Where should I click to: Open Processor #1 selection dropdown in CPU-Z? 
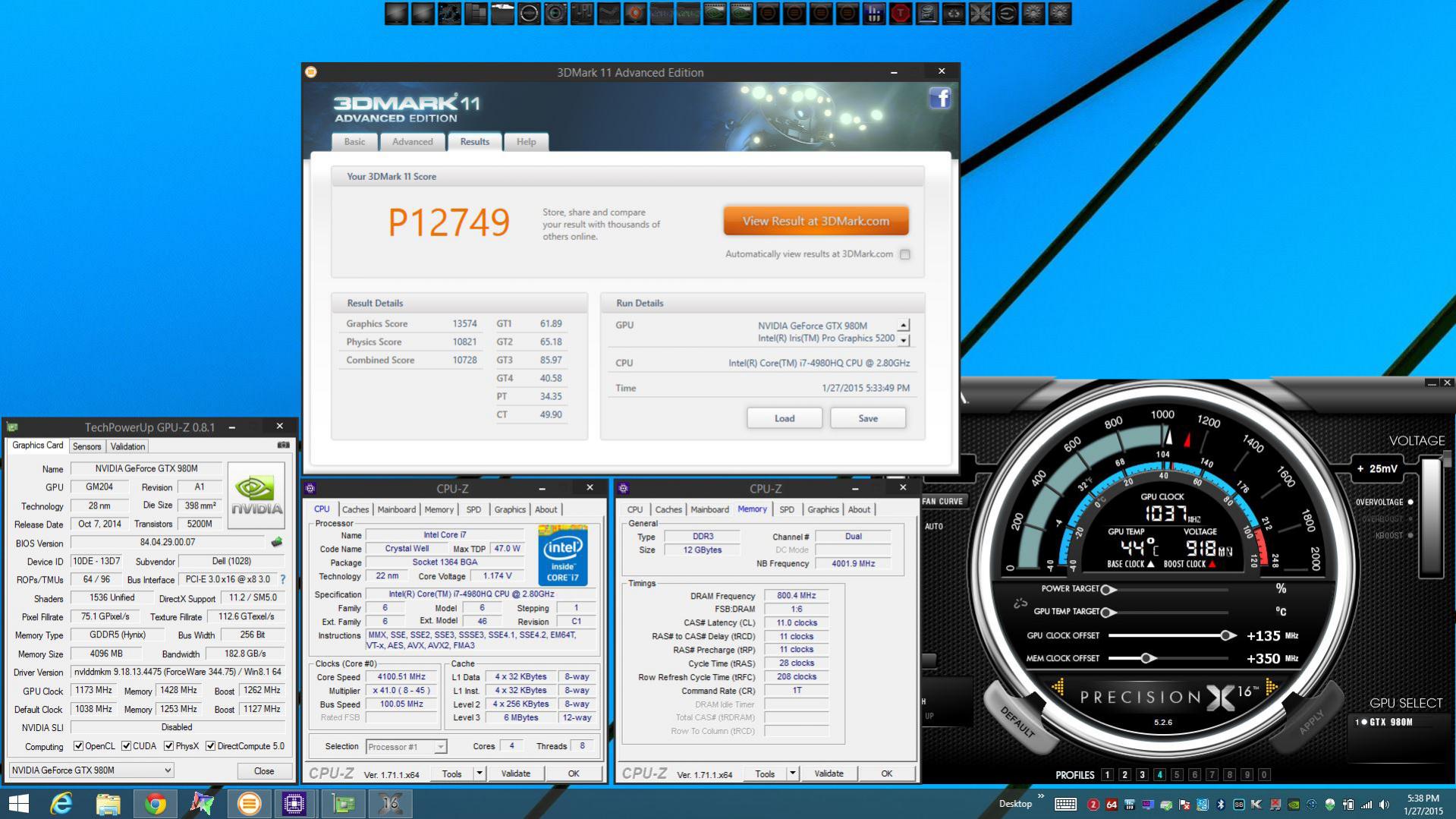coord(407,747)
